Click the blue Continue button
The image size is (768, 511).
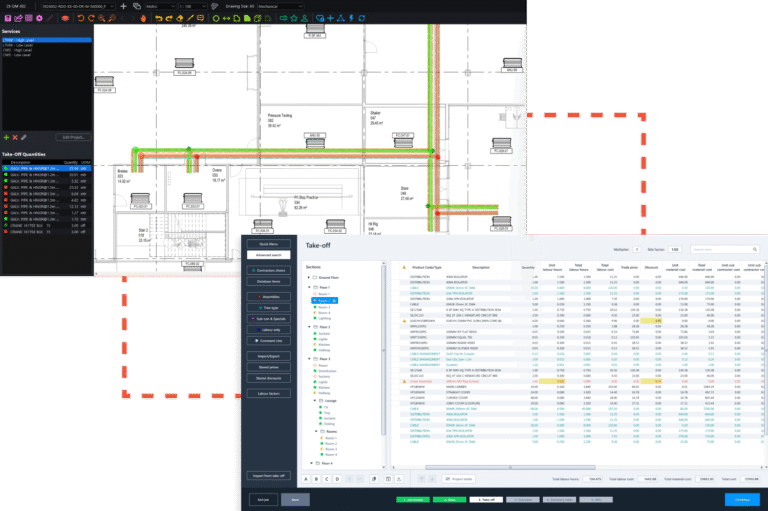click(x=742, y=500)
